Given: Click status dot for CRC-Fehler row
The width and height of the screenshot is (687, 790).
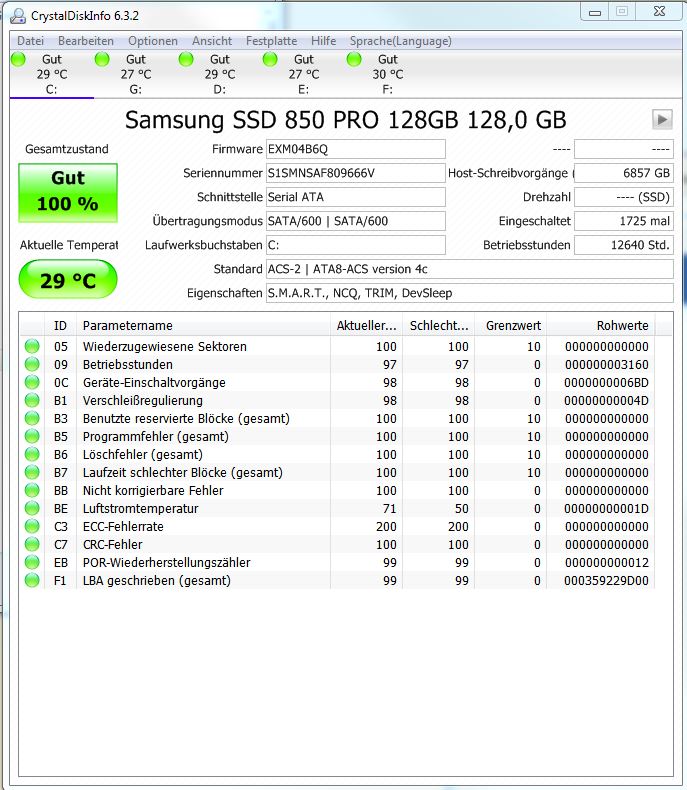Looking at the screenshot, I should (32, 544).
